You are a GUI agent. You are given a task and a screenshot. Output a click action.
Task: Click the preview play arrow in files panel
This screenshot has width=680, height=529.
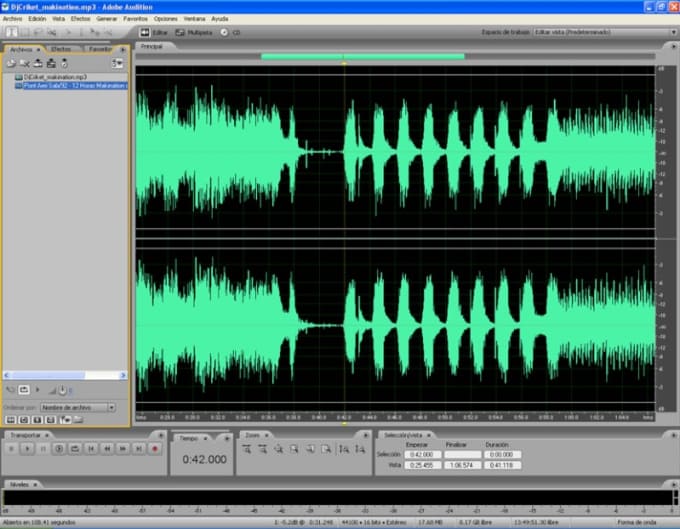pos(38,390)
